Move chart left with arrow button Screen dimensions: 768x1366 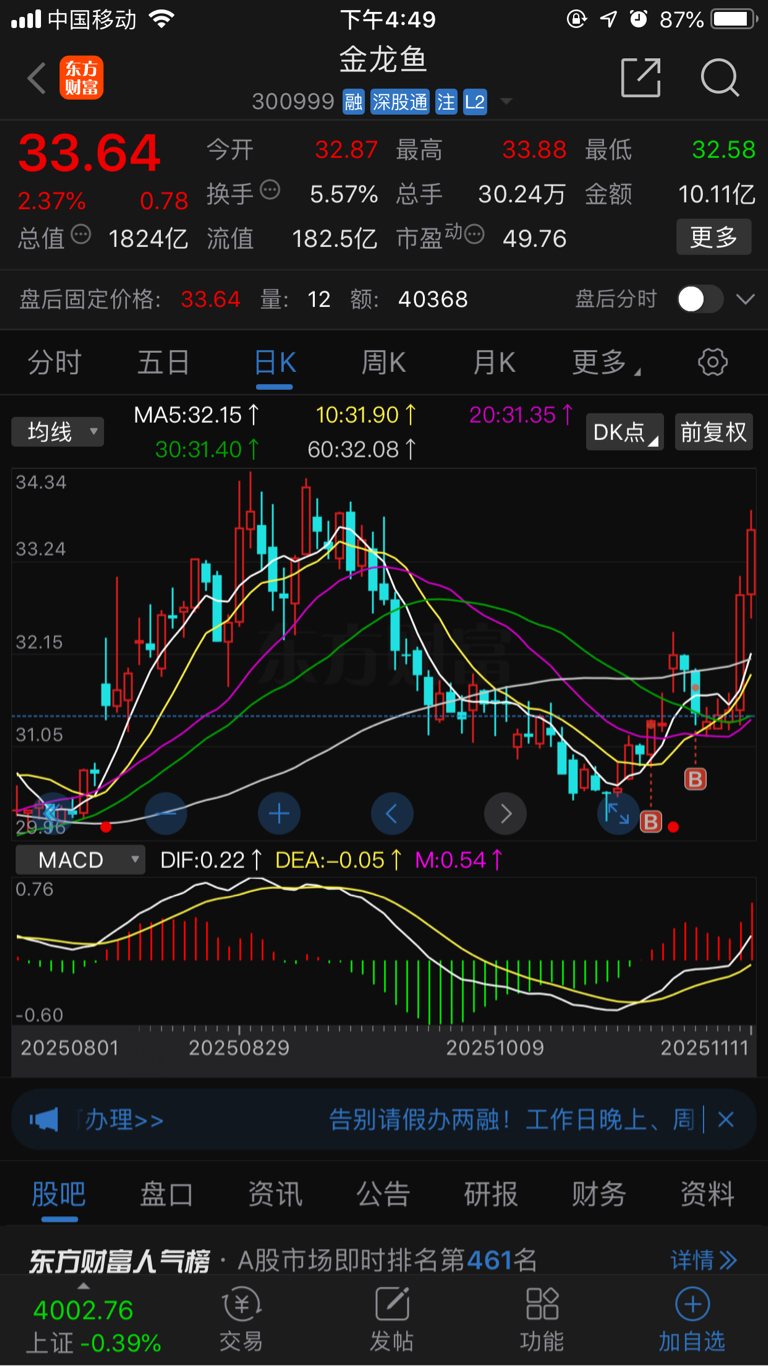click(392, 813)
